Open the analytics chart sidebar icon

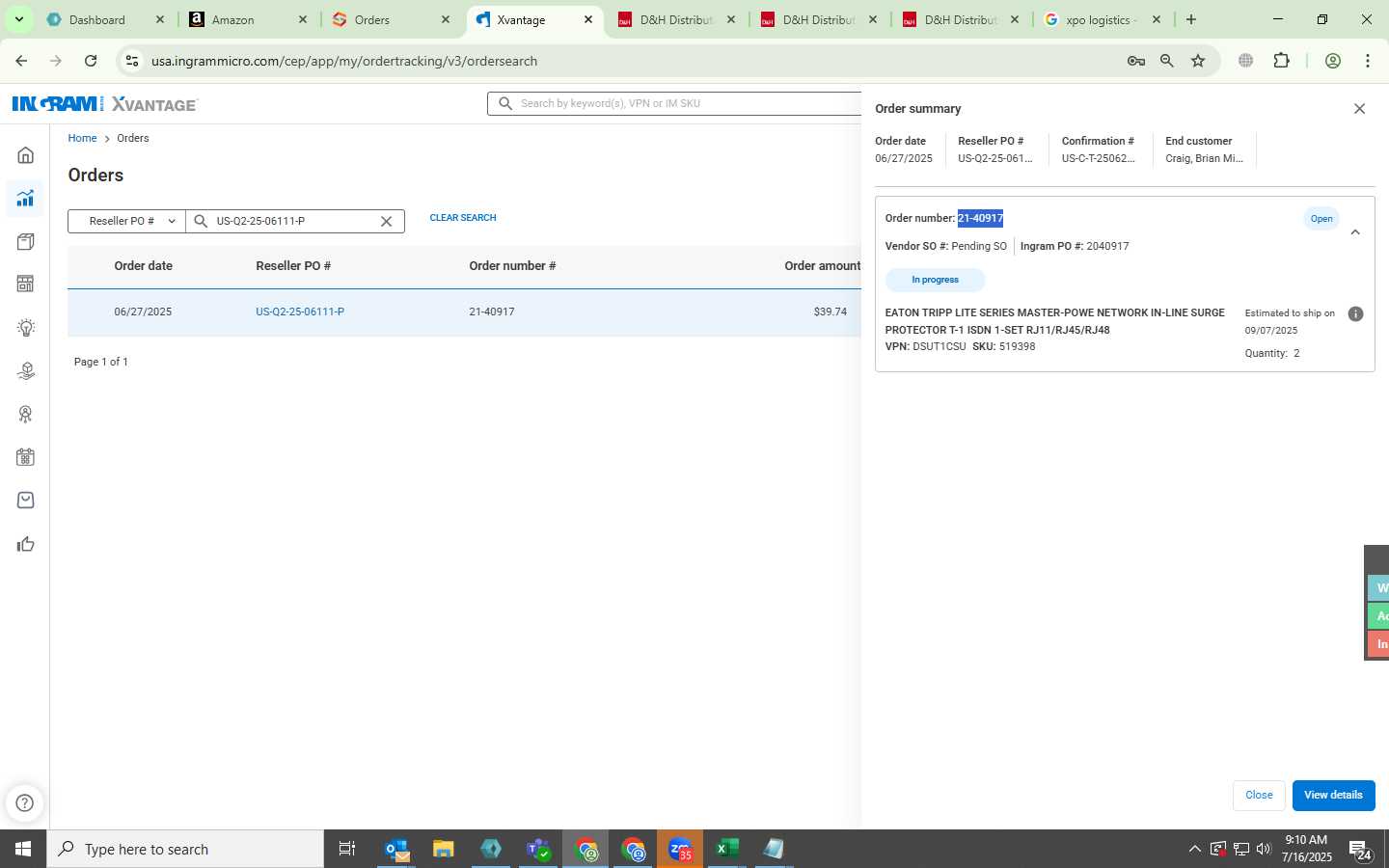26,199
